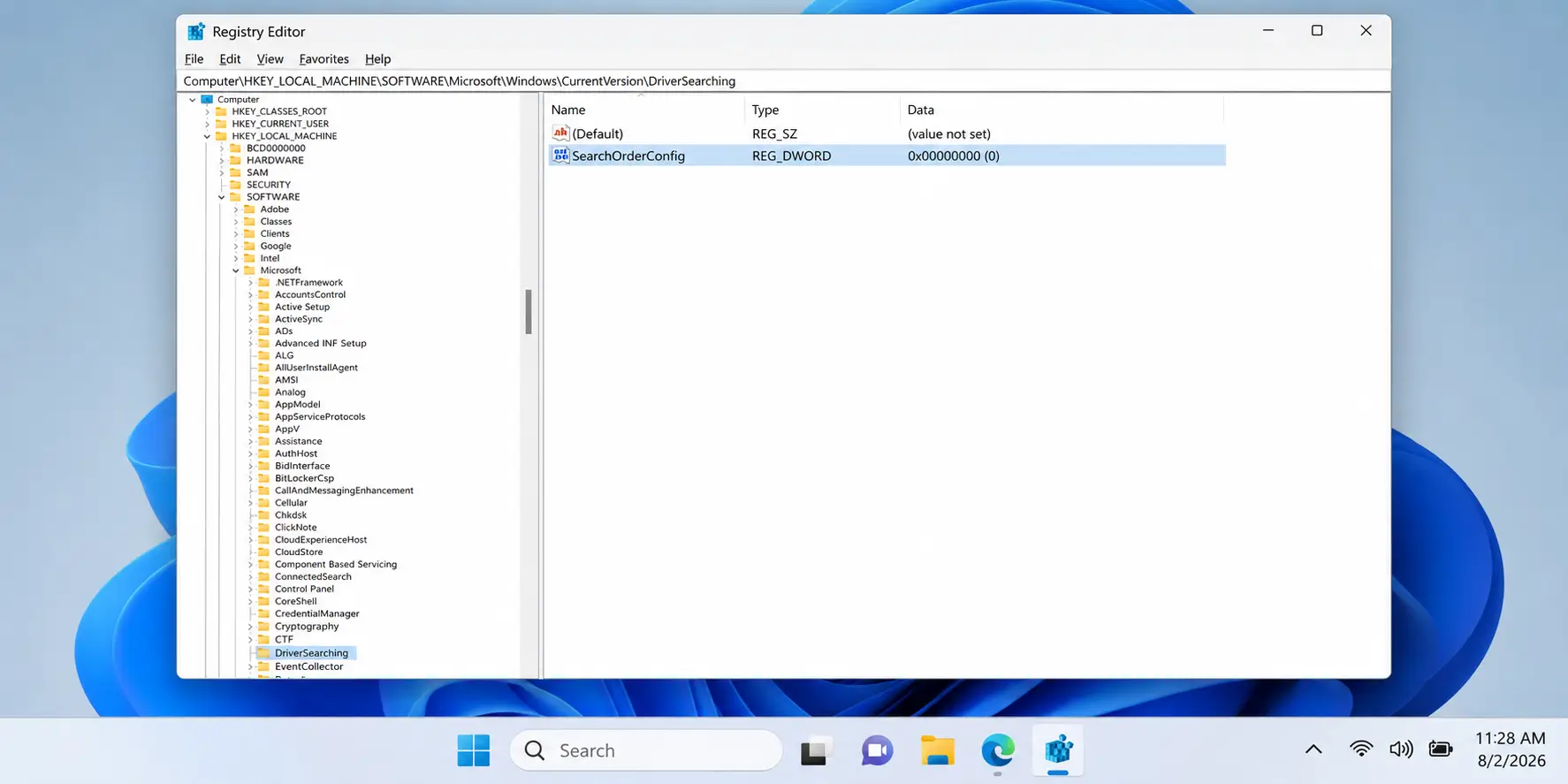Select the Classes key
This screenshot has height=784, width=1568.
tap(276, 222)
